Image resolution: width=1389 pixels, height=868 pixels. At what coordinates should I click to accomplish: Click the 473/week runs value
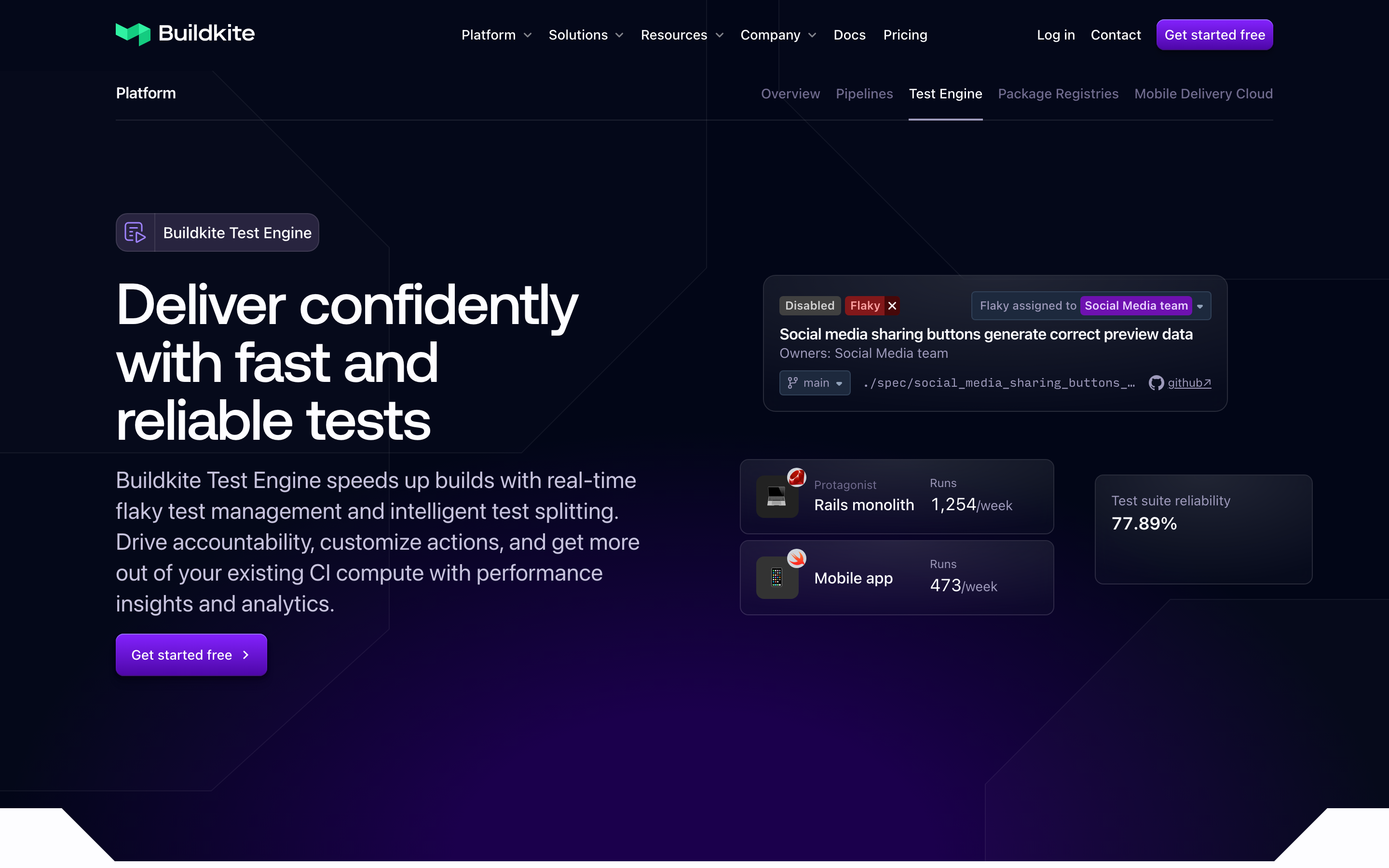pyautogui.click(x=964, y=585)
